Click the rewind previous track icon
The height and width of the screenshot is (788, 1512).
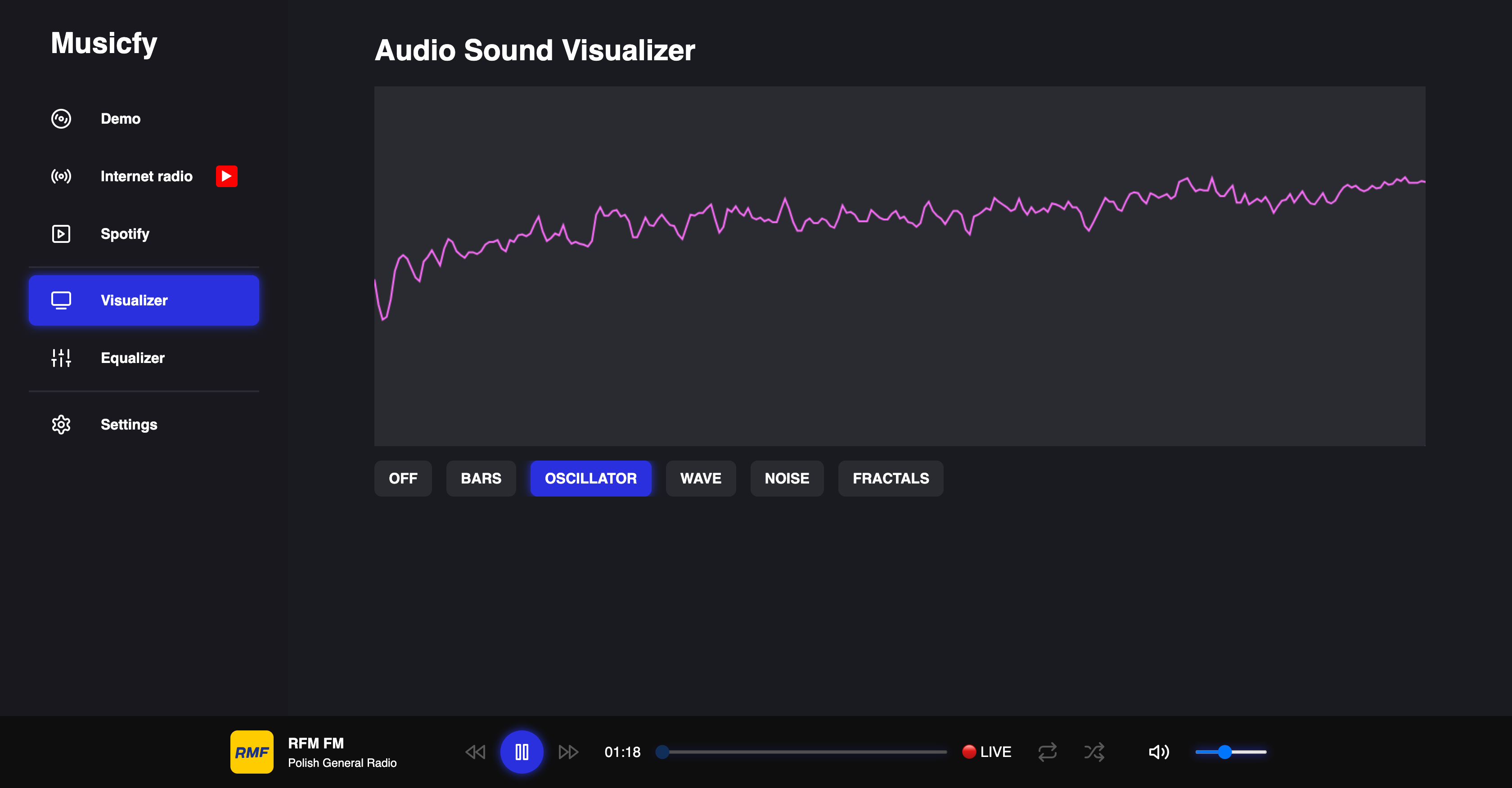(x=475, y=752)
